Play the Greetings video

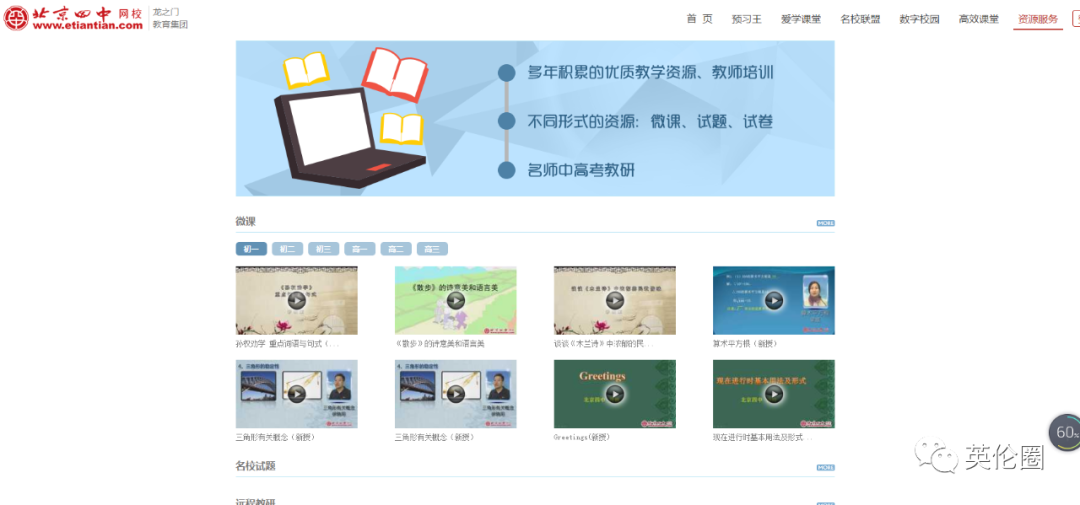[614, 393]
